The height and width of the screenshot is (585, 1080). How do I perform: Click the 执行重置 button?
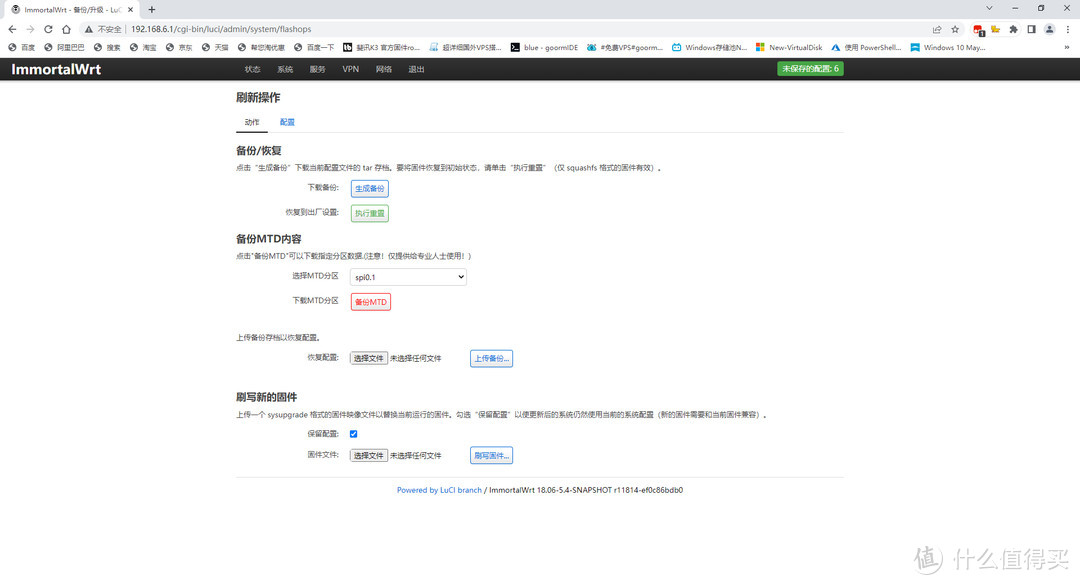[370, 213]
